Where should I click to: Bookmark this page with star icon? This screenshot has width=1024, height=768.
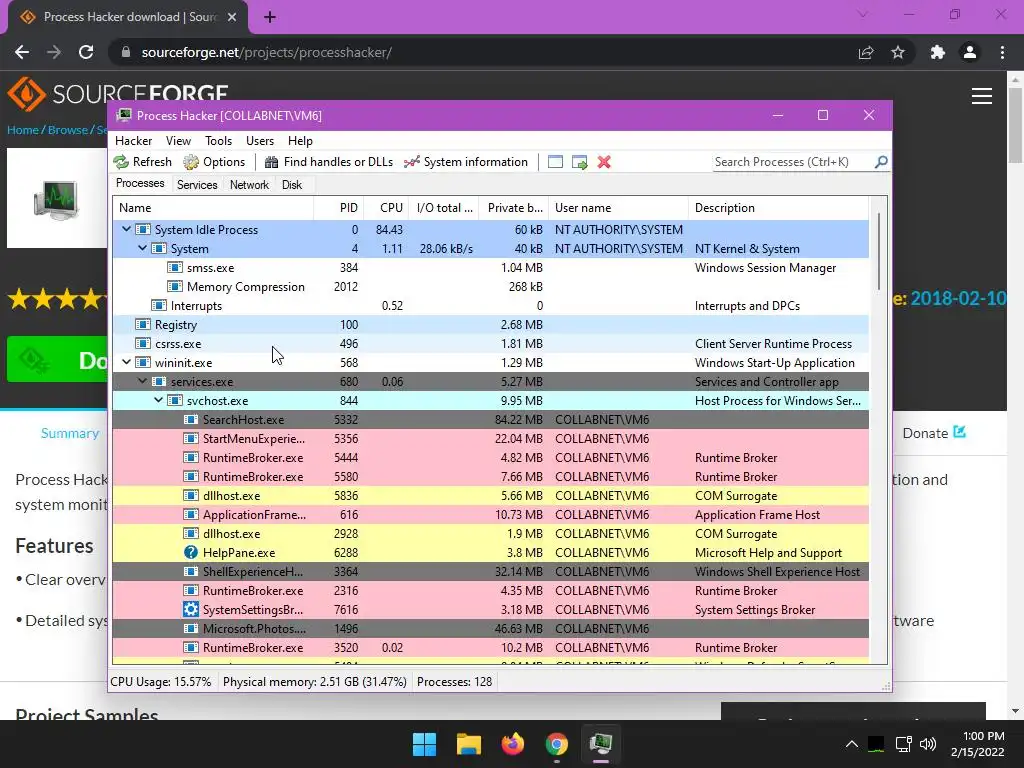[x=898, y=52]
